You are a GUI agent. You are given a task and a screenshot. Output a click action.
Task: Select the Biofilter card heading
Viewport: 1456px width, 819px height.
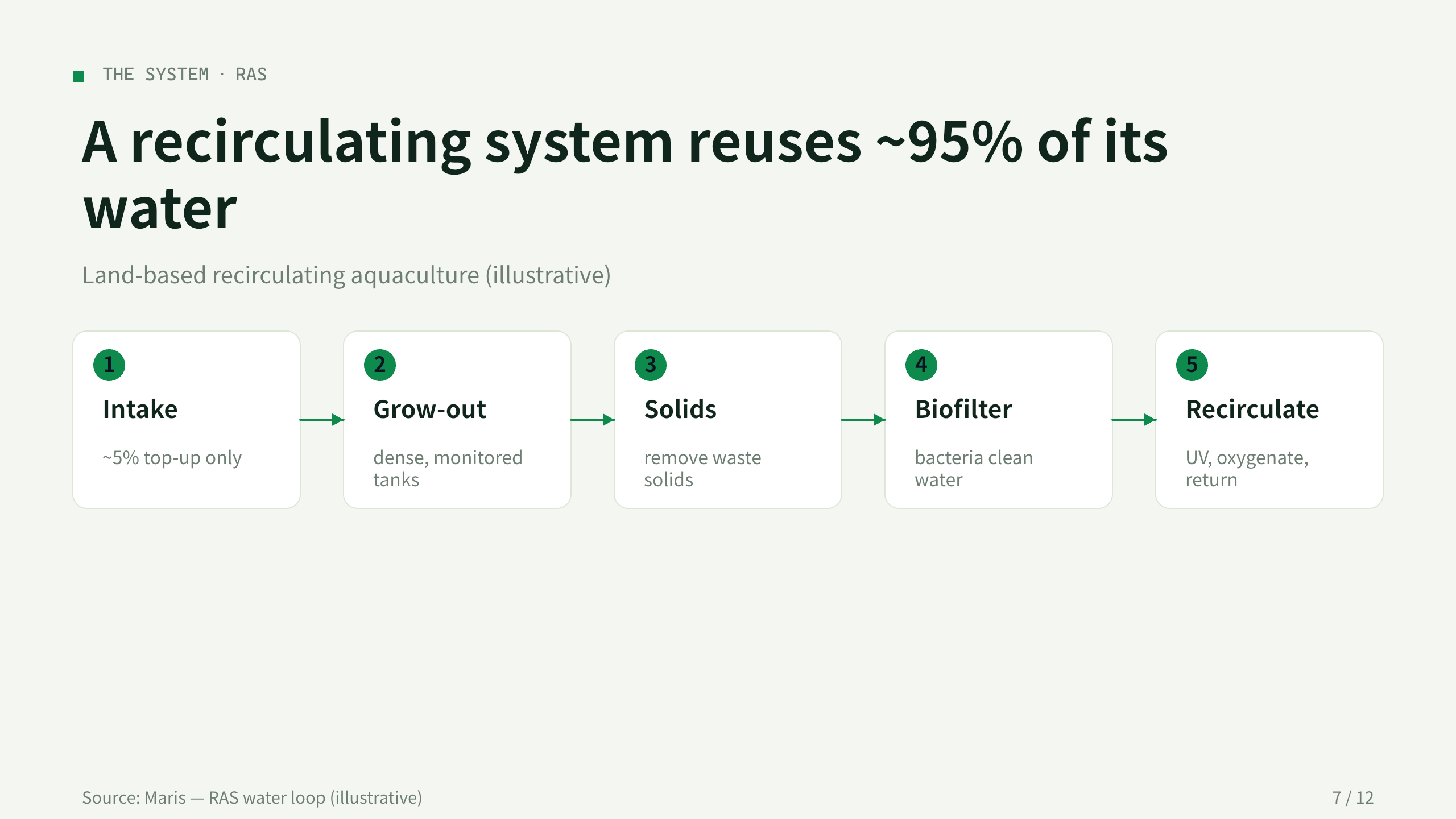pyautogui.click(x=964, y=409)
